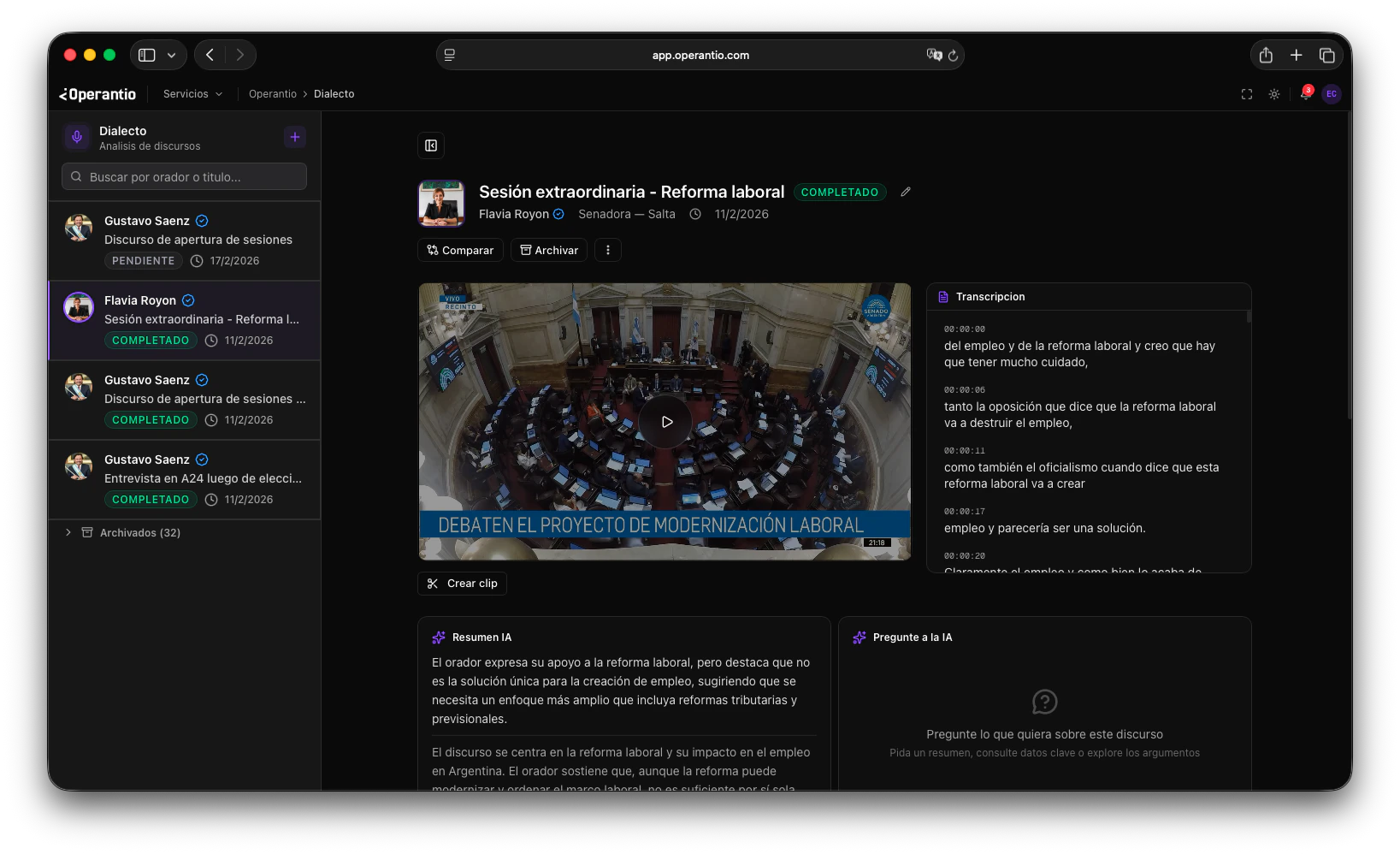Enter fullscreen mode

[x=1247, y=94]
